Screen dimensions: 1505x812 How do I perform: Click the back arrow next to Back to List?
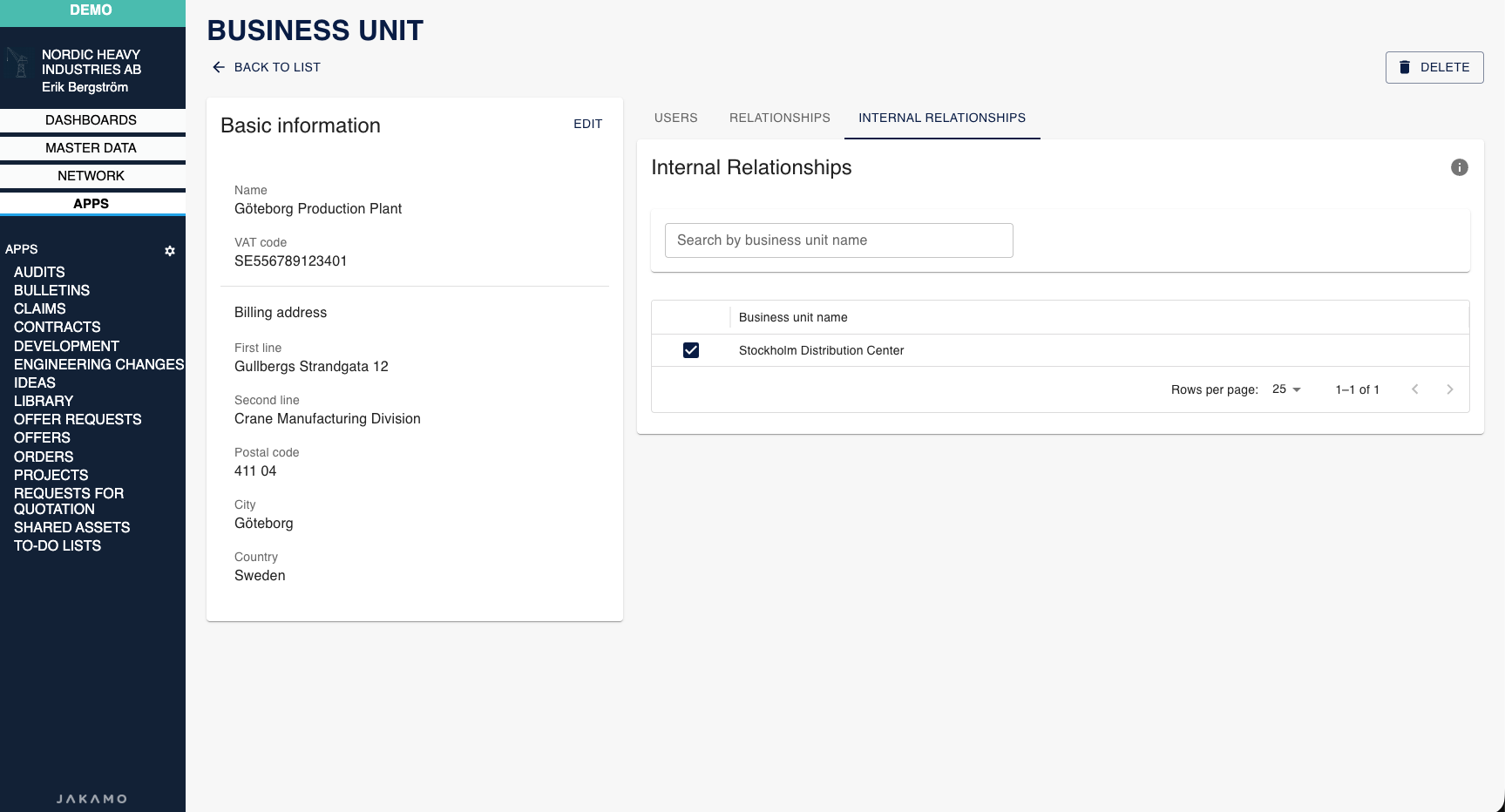[x=218, y=67]
